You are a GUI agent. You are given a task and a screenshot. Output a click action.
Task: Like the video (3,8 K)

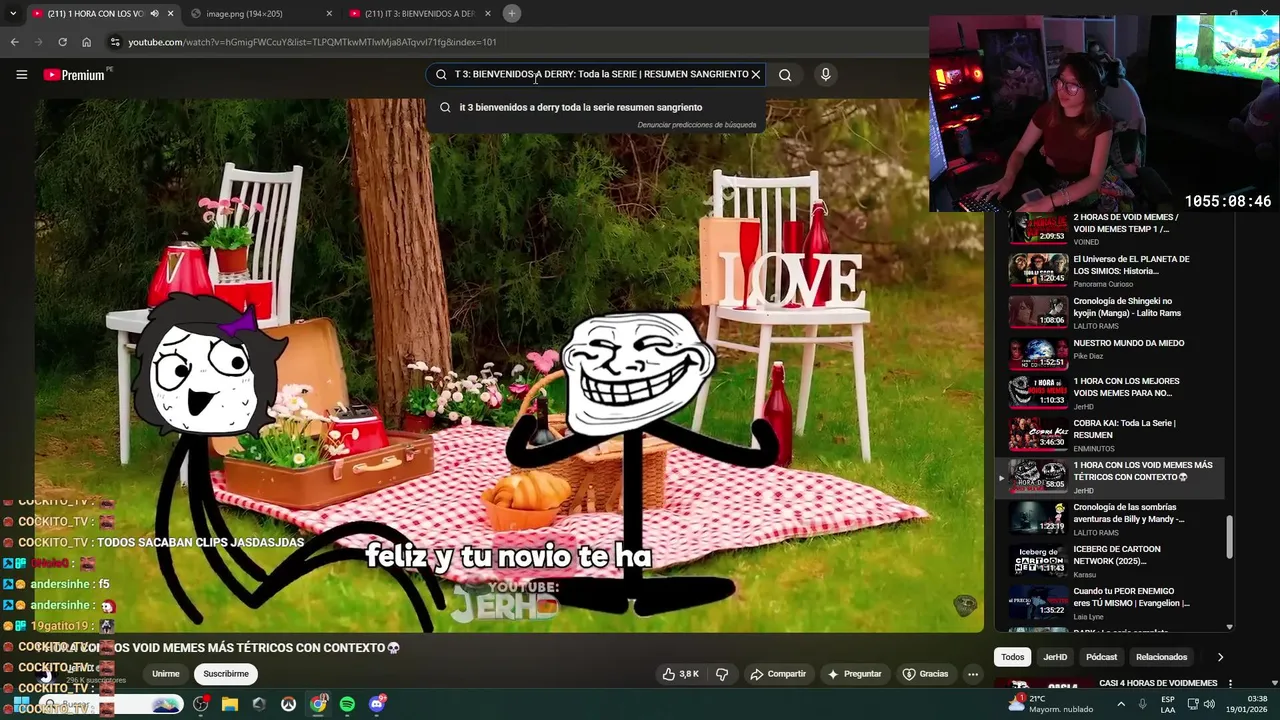coord(680,674)
